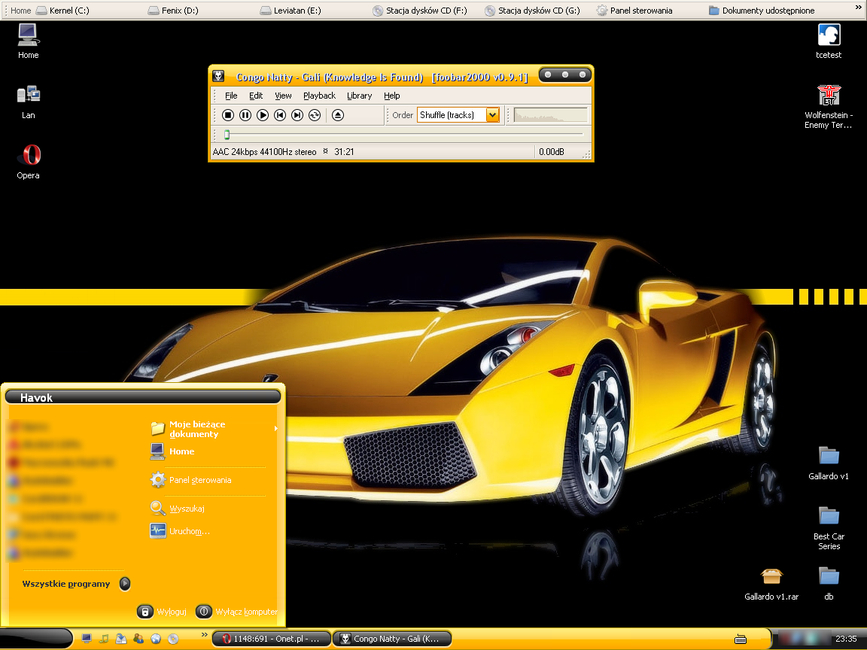Select the Wolfenstein Enemy Territory desktop icon
This screenshot has height=650, width=867.
tap(828, 107)
